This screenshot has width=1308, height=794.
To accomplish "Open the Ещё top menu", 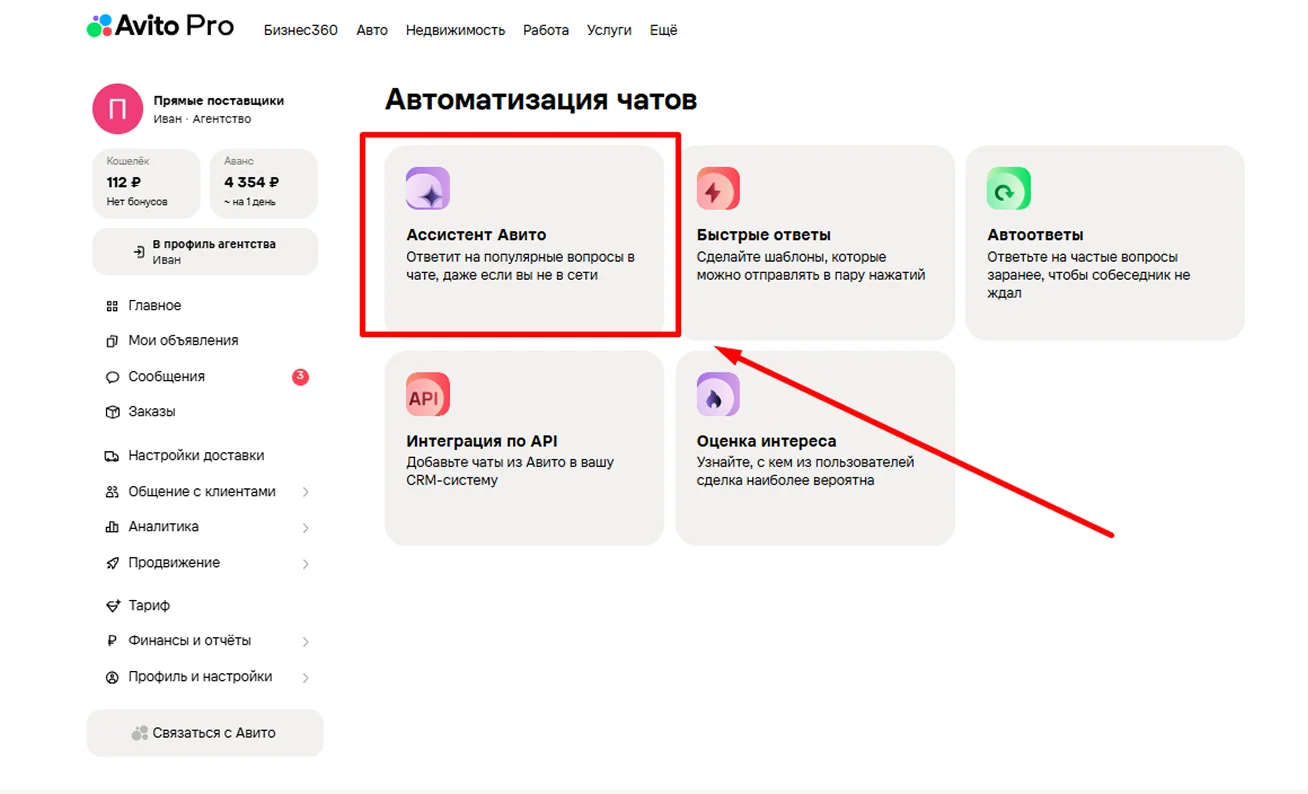I will pyautogui.click(x=663, y=30).
